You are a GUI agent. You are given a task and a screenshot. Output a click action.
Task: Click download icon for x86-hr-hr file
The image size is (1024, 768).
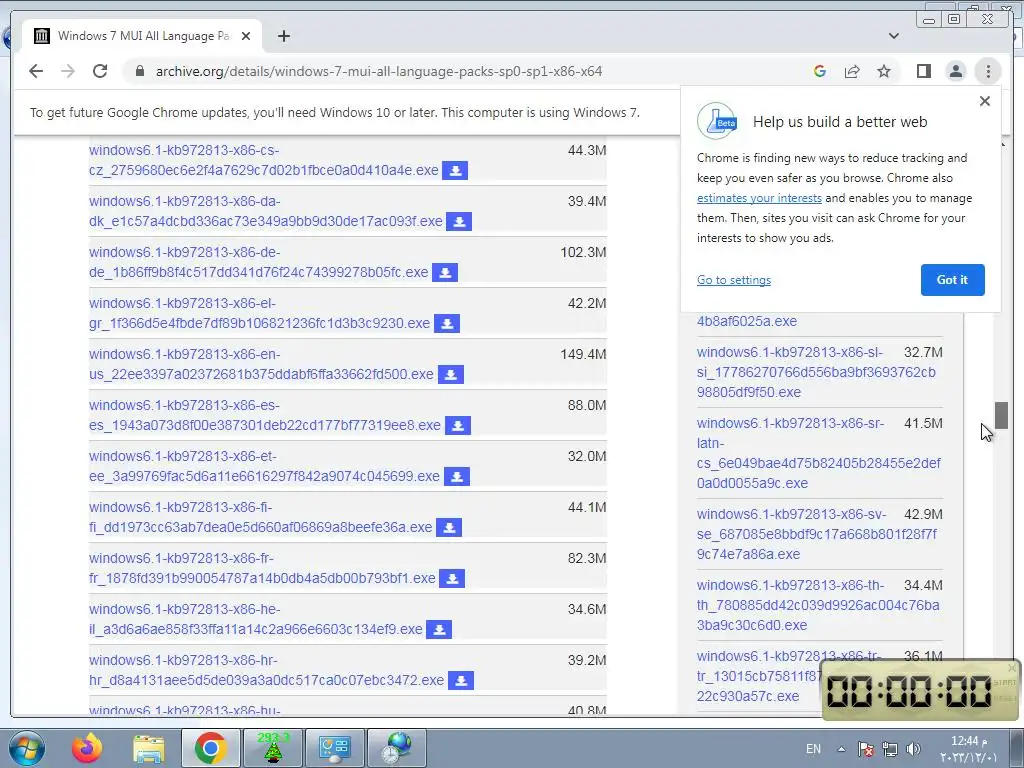(x=460, y=680)
